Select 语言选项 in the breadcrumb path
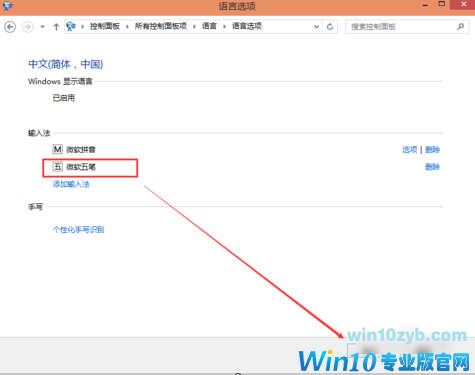The image size is (475, 375). (247, 26)
